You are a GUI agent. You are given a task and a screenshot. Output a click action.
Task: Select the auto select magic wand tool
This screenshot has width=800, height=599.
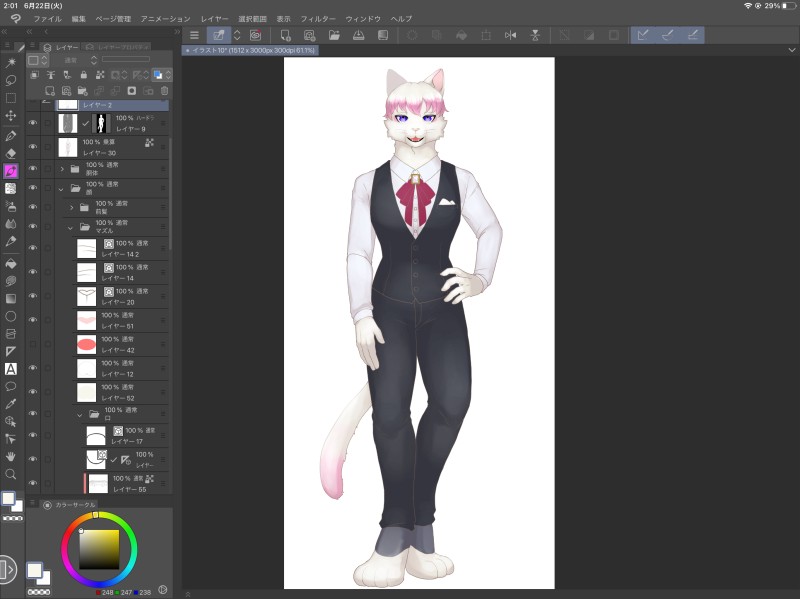11,62
